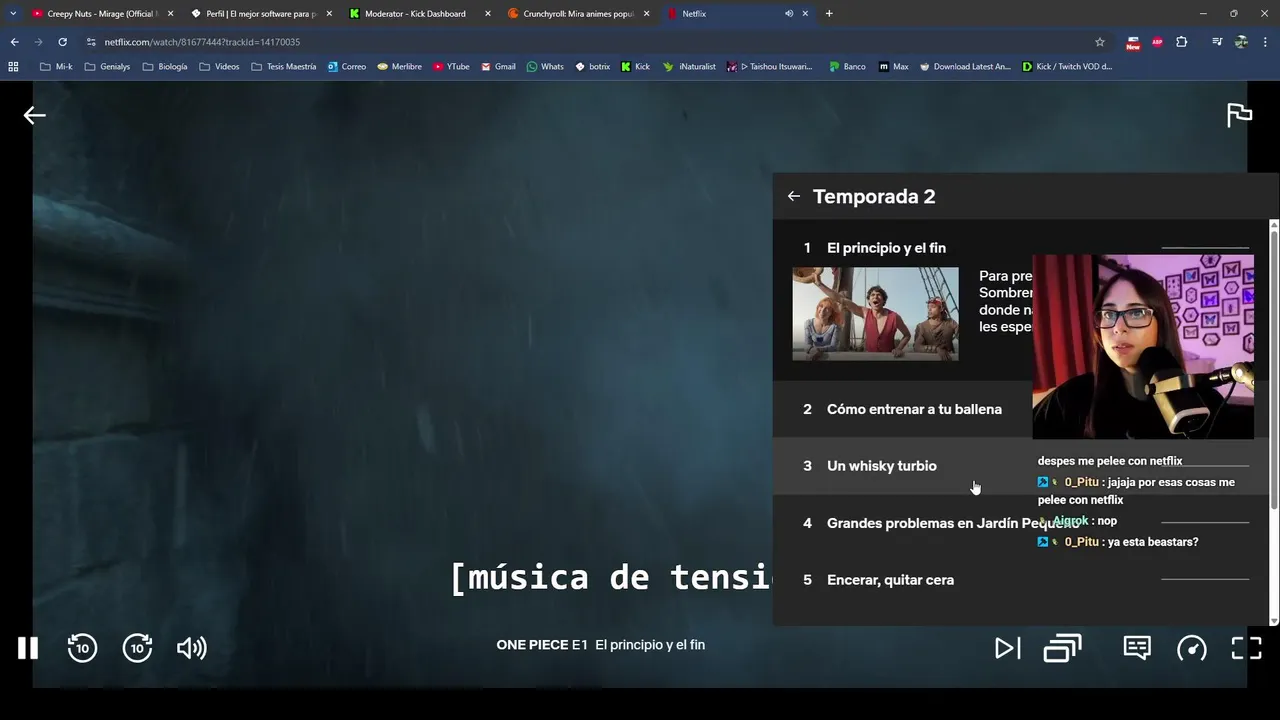Switch to Moderator - Kick Dashboard tab
This screenshot has width=1280, height=720.
[420, 14]
